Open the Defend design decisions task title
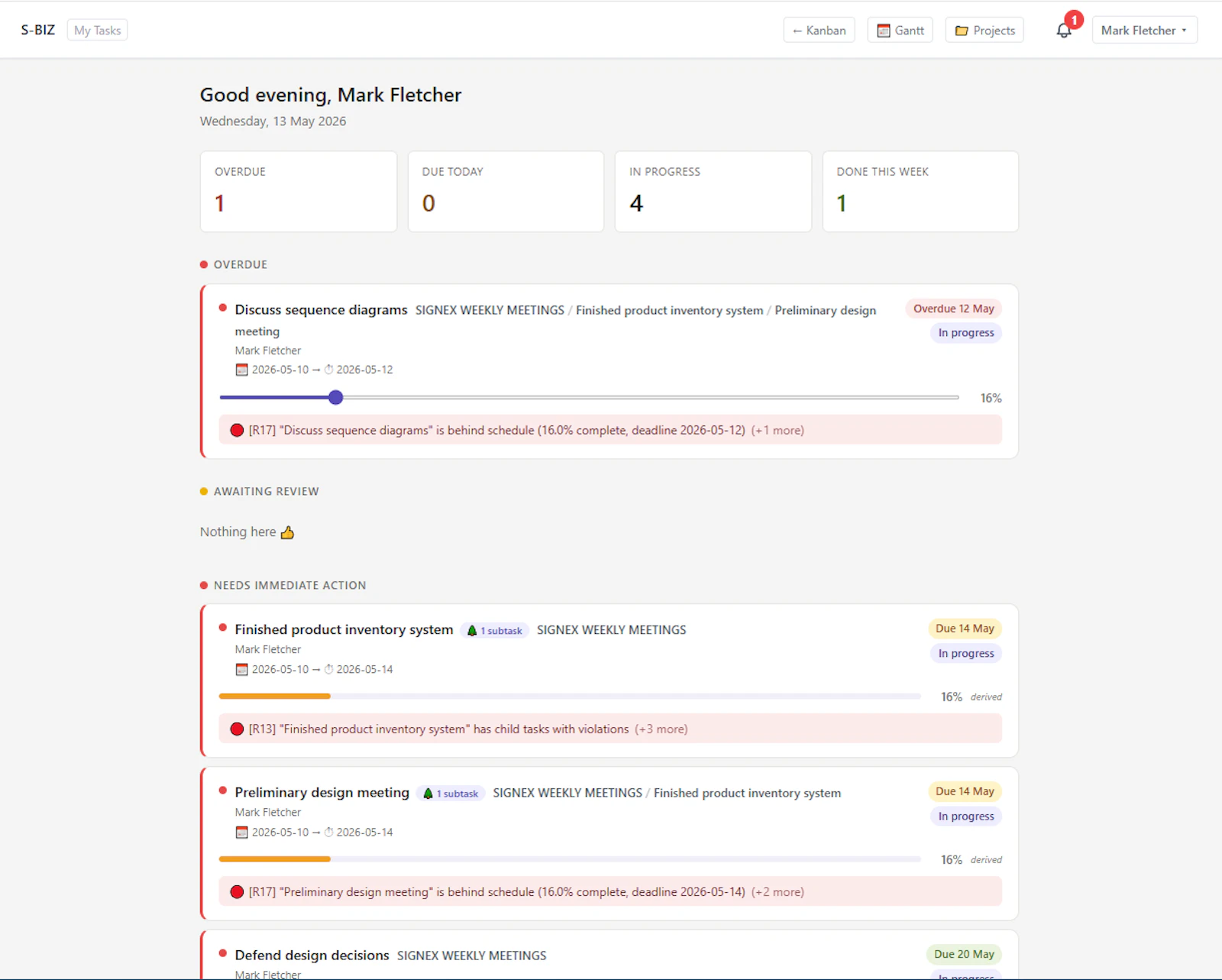The image size is (1222, 980). point(312,955)
